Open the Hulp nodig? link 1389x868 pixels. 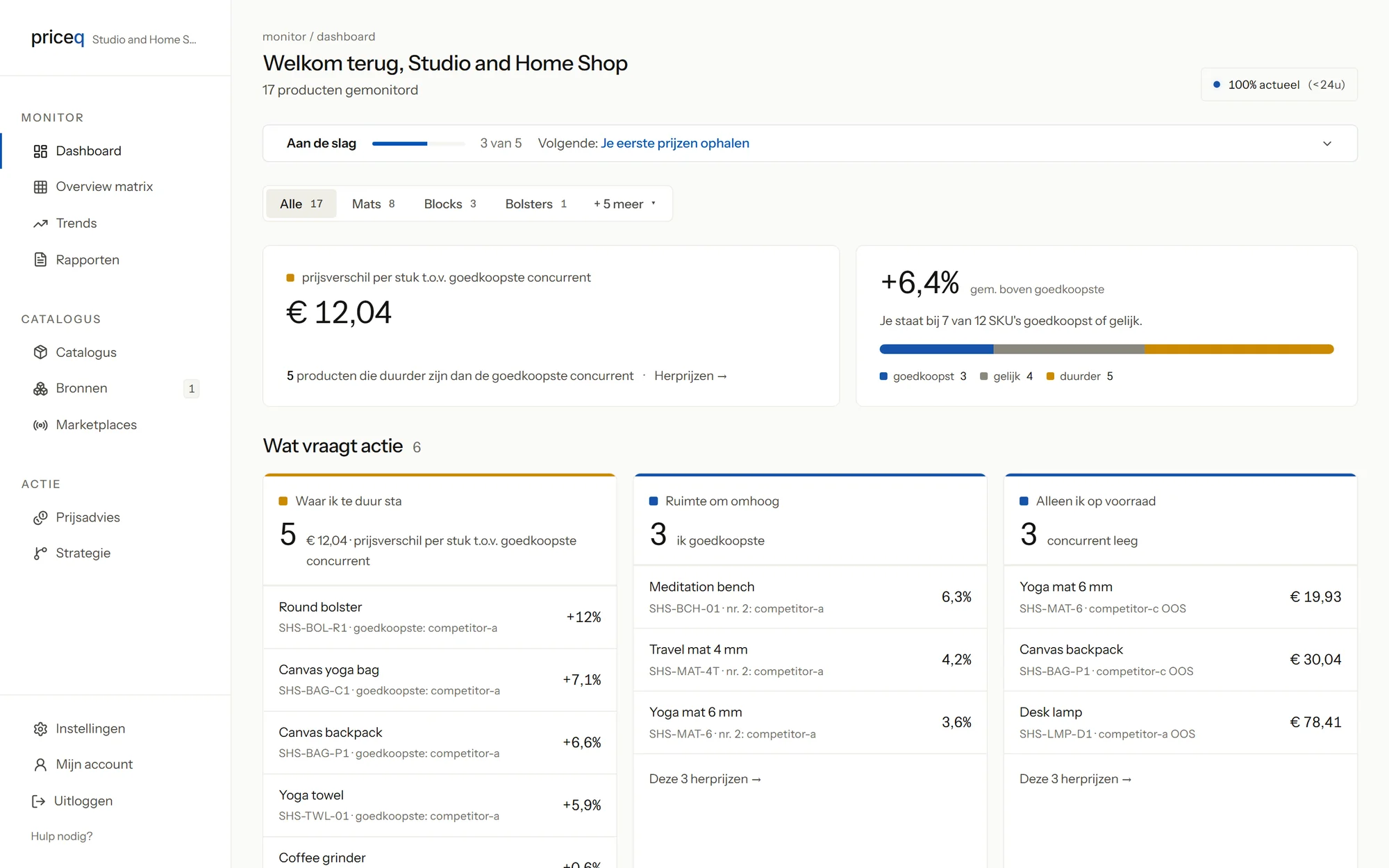pyautogui.click(x=62, y=837)
